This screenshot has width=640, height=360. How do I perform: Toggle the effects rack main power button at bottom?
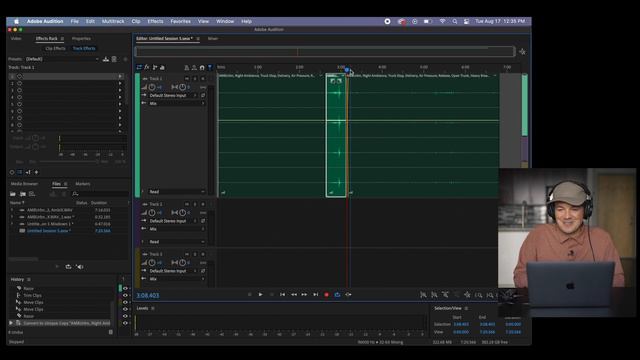pos(12,172)
